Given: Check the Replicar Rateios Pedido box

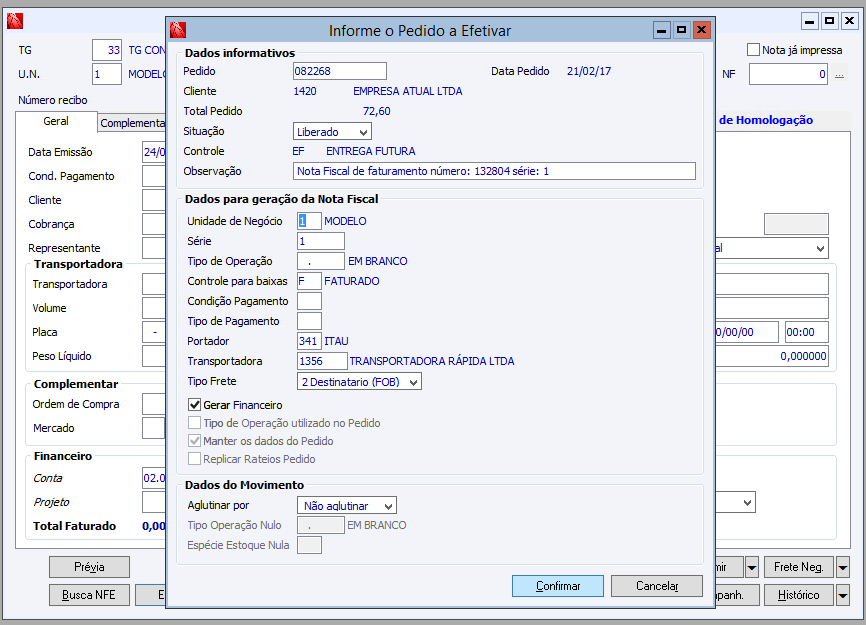Looking at the screenshot, I should 194,459.
